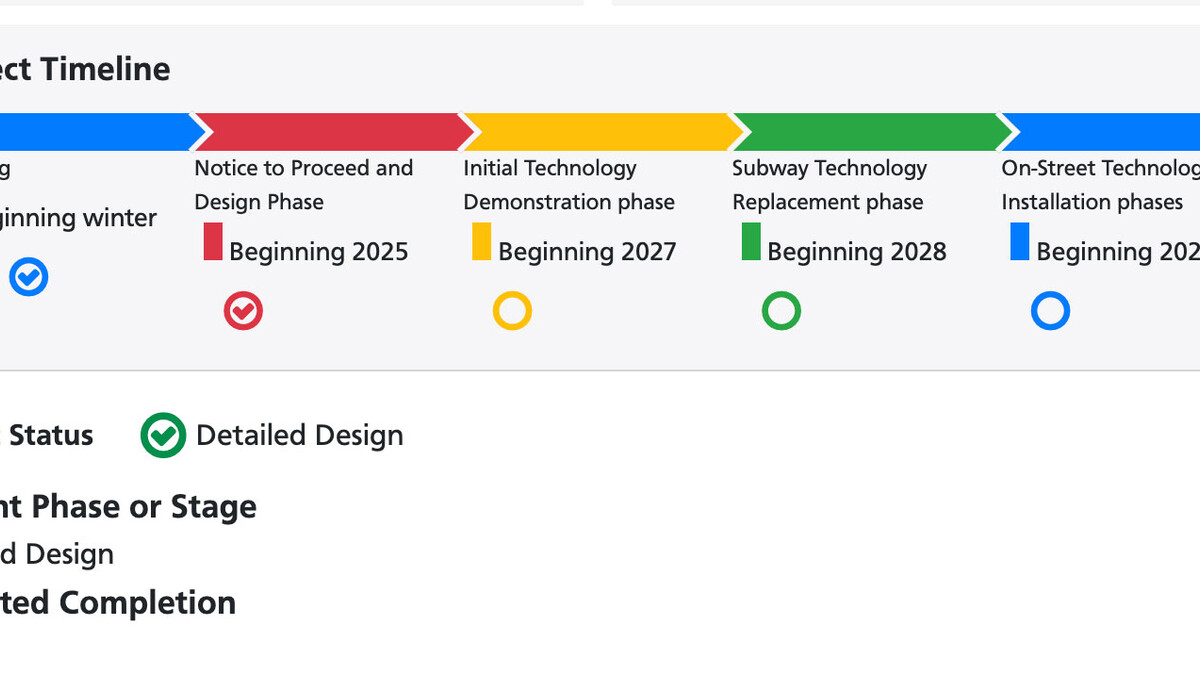Click Notice to Proceed and Design Phase label
The height and width of the screenshot is (675, 1200).
click(x=304, y=185)
